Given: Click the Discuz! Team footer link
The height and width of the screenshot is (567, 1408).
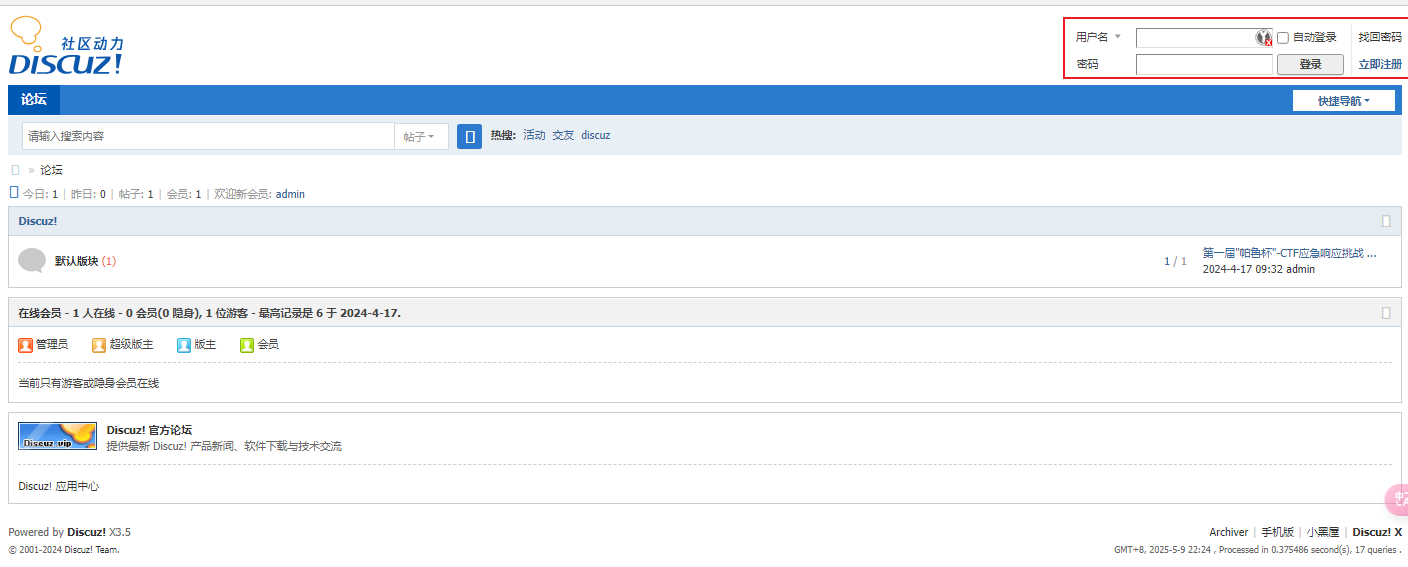Looking at the screenshot, I should pos(92,549).
